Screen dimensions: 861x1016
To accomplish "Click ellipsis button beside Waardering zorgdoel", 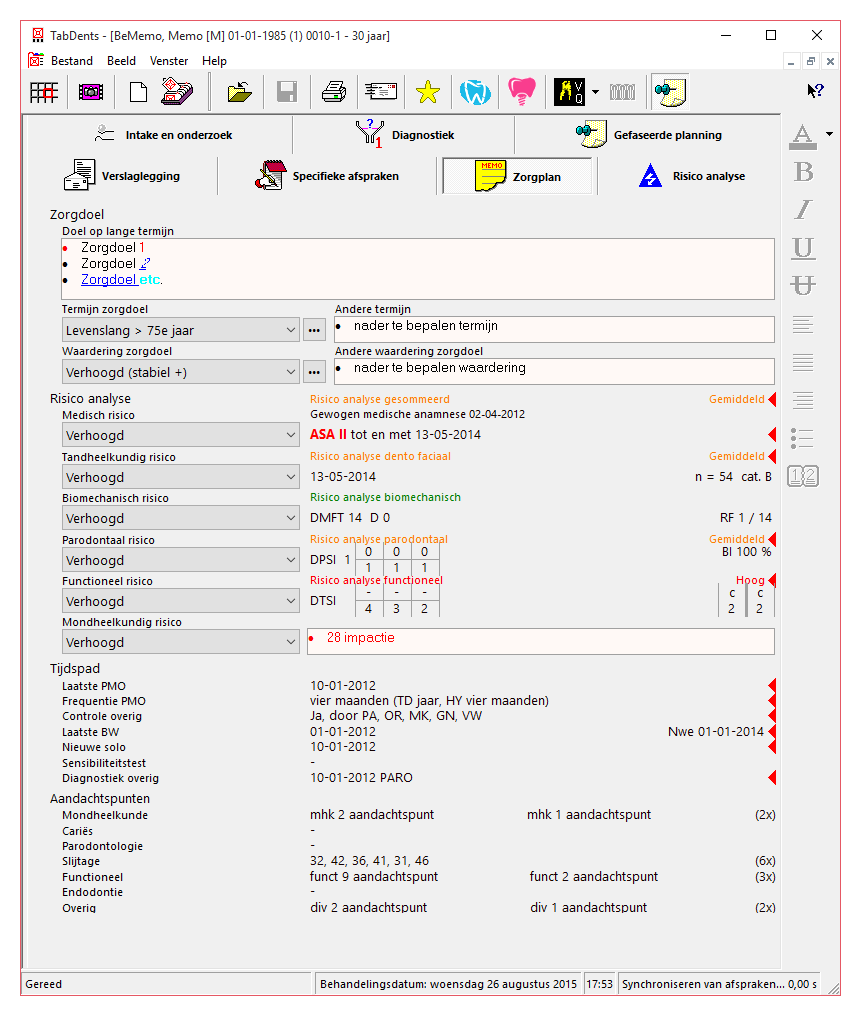I will coord(314,373).
